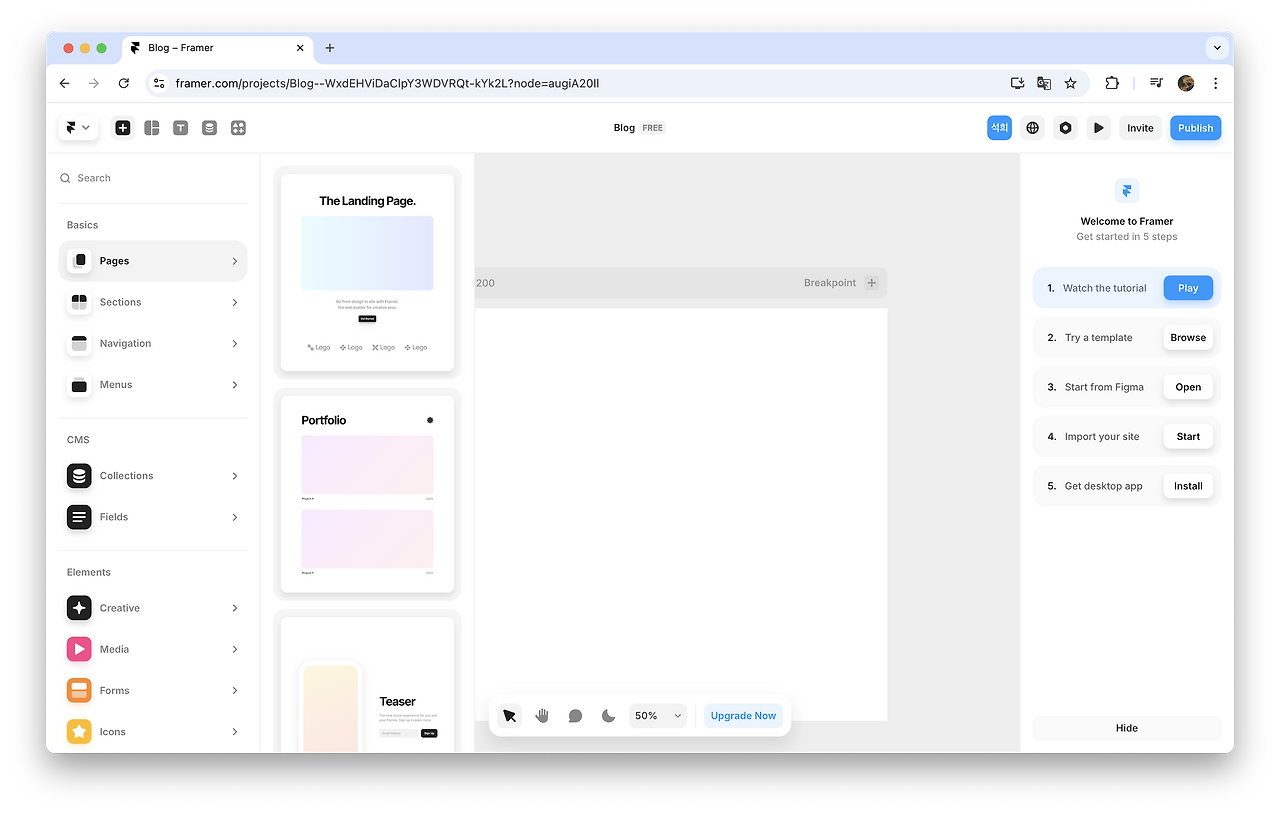This screenshot has height=814, width=1280.
Task: Expand the Collections row chevron
Action: pyautogui.click(x=235, y=476)
